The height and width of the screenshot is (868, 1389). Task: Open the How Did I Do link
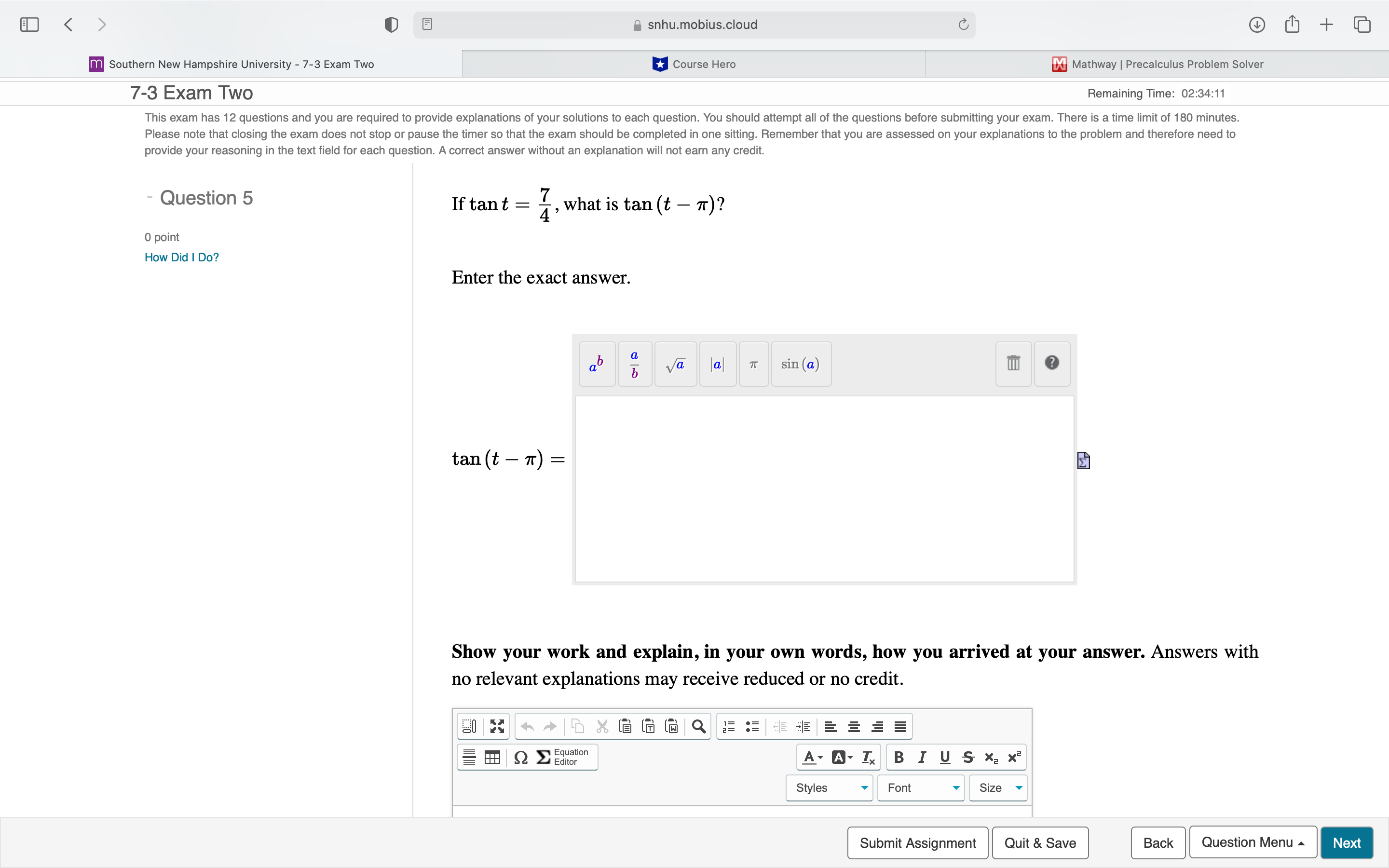(181, 257)
